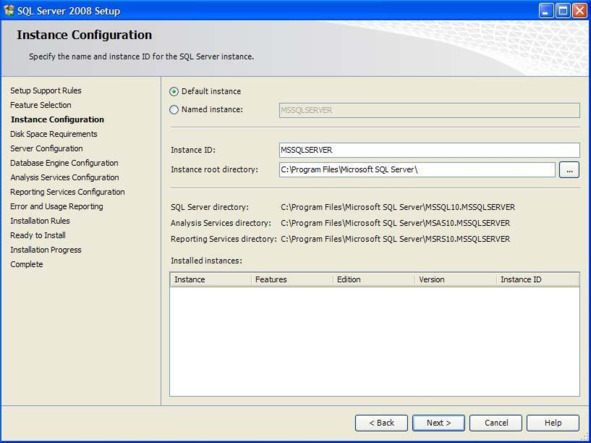Select Server Configuration step in sidebar
Viewport: 591px width, 443px height.
pos(46,149)
